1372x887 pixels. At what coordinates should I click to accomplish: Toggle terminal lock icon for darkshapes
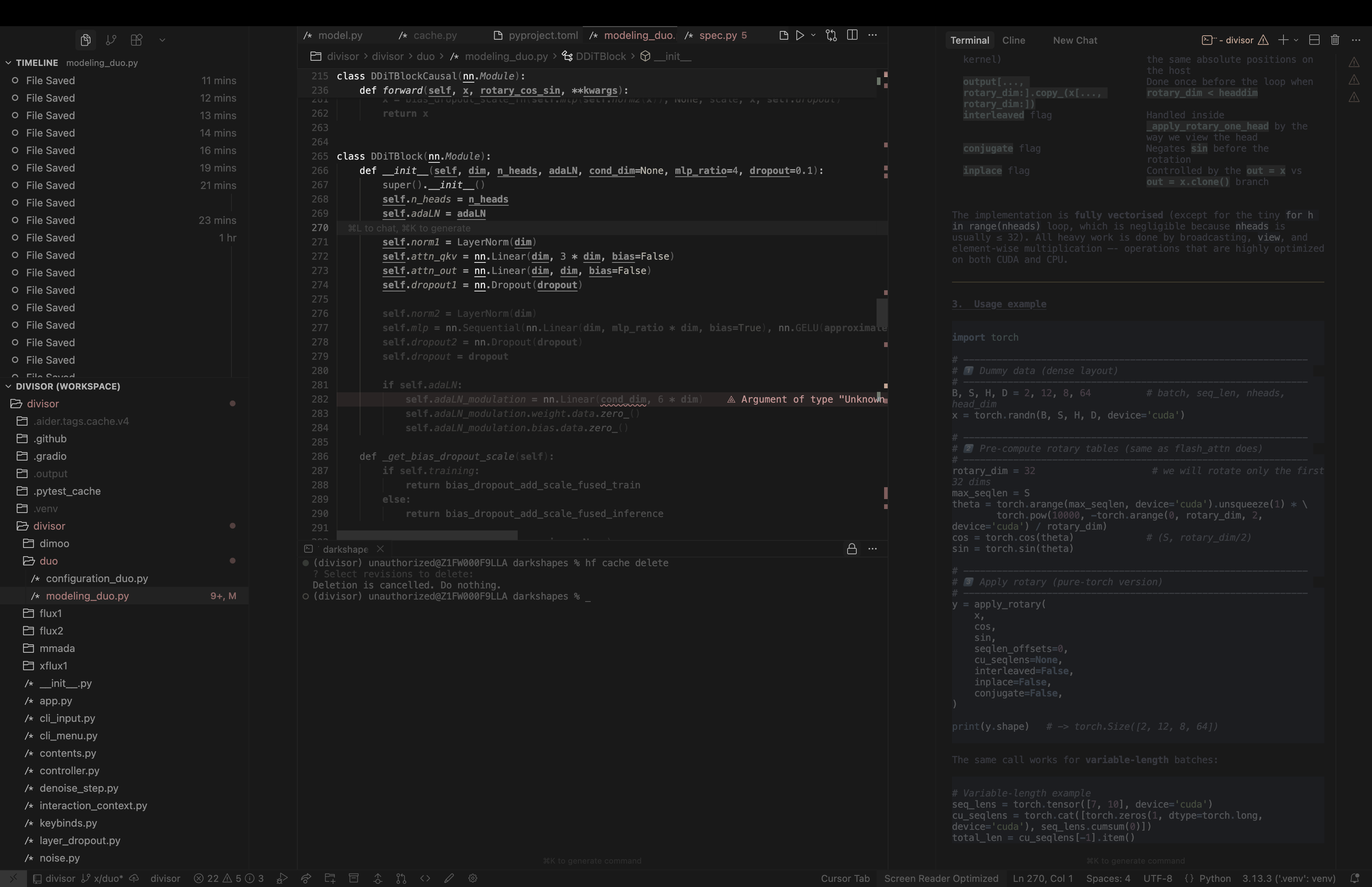point(852,549)
